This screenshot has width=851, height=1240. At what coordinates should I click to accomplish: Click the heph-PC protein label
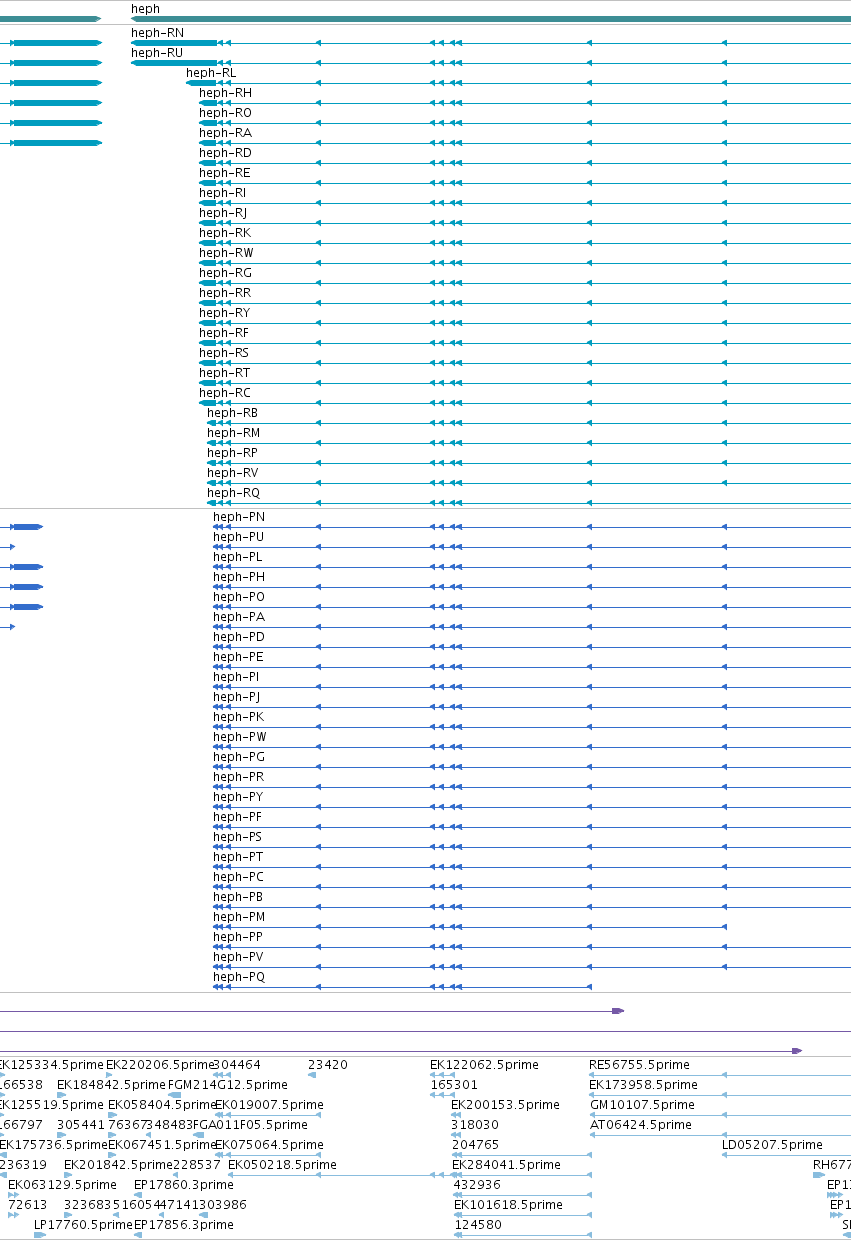point(239,877)
